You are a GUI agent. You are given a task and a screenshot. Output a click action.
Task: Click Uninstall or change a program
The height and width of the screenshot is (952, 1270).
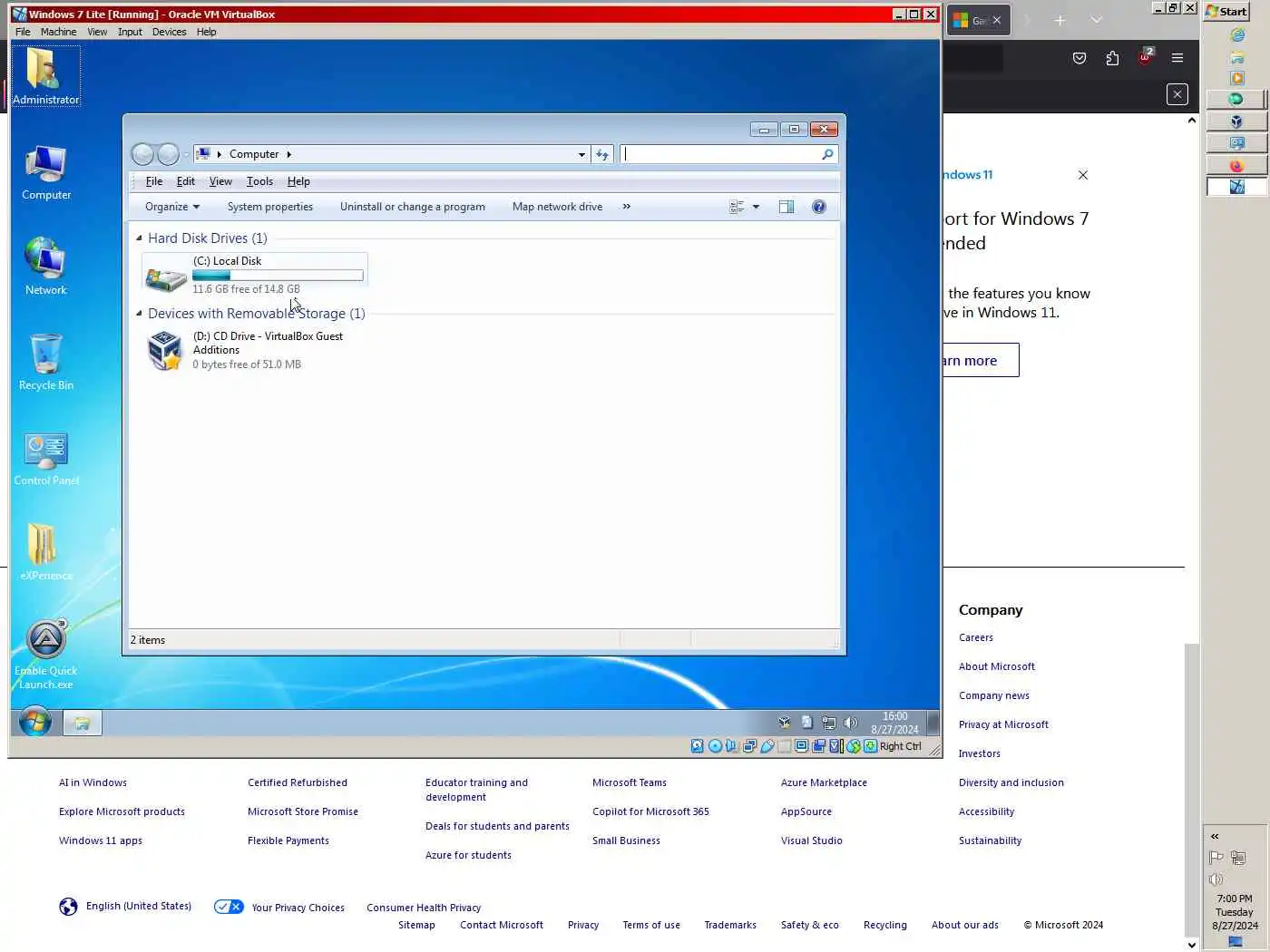tap(413, 207)
